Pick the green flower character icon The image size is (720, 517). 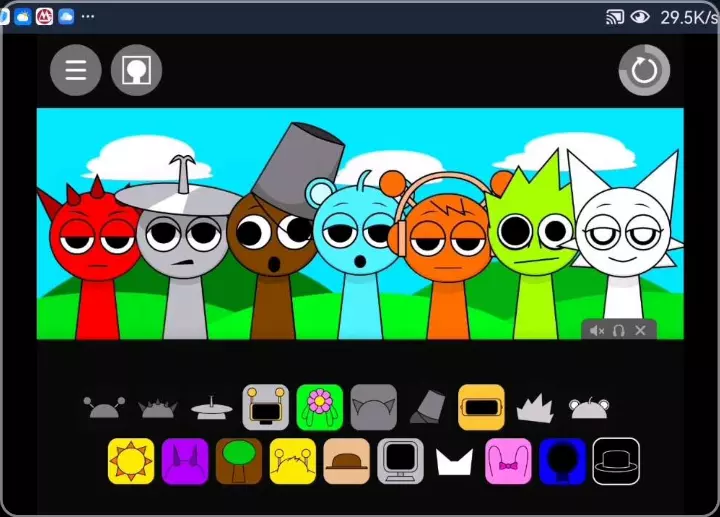(x=319, y=407)
